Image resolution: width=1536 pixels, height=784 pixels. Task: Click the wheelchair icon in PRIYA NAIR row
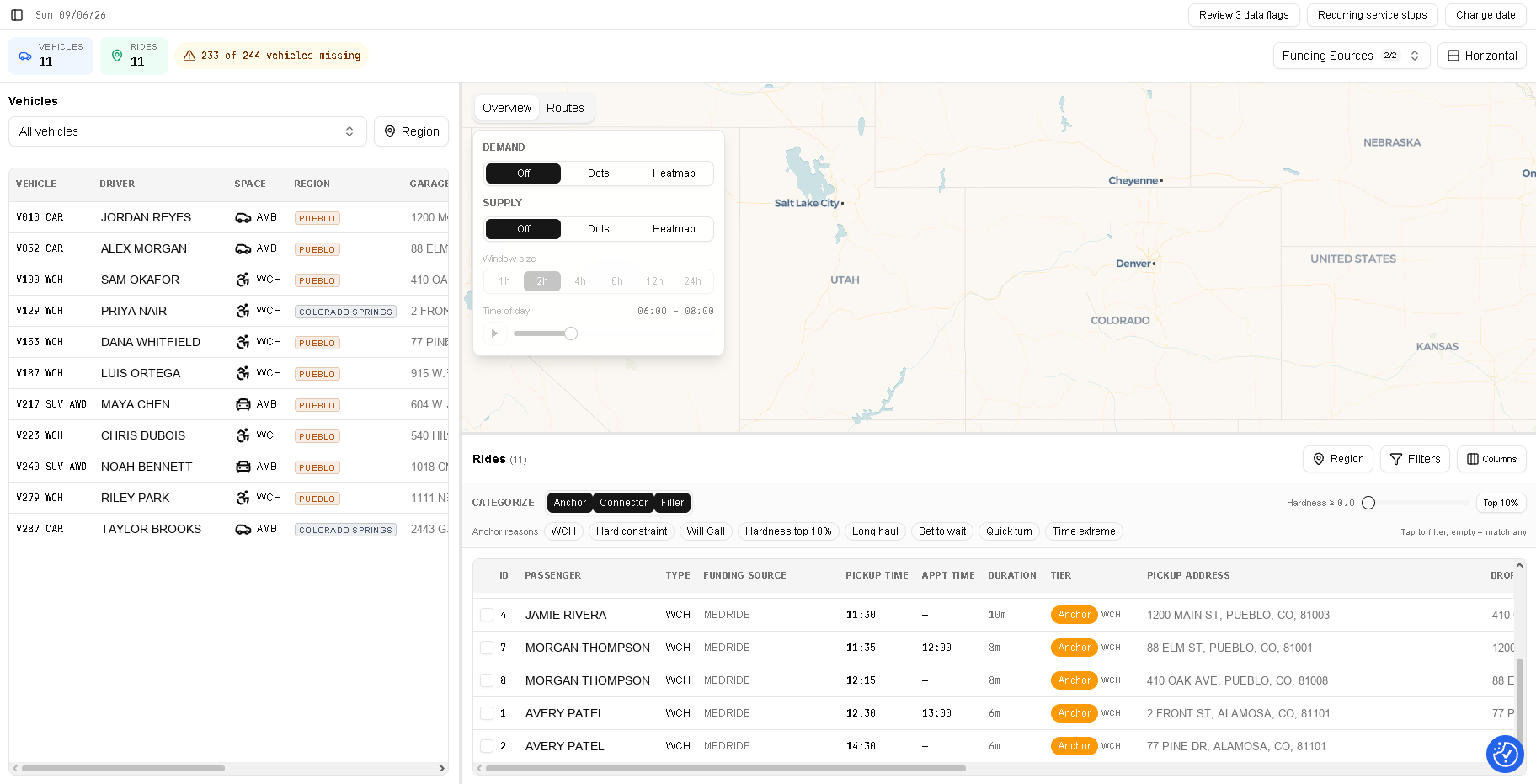243,311
